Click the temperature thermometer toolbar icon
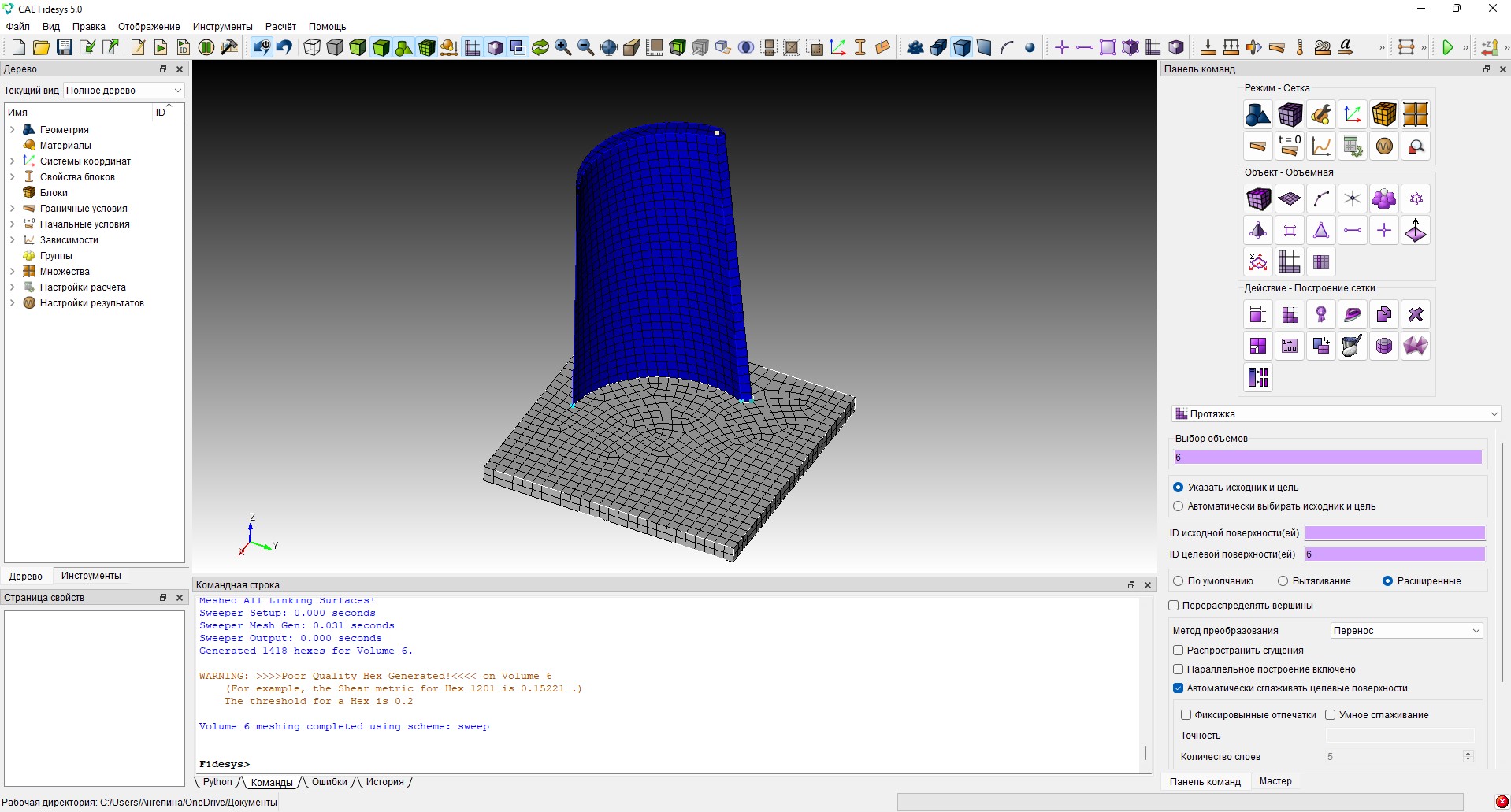Image resolution: width=1511 pixels, height=812 pixels. (1300, 47)
